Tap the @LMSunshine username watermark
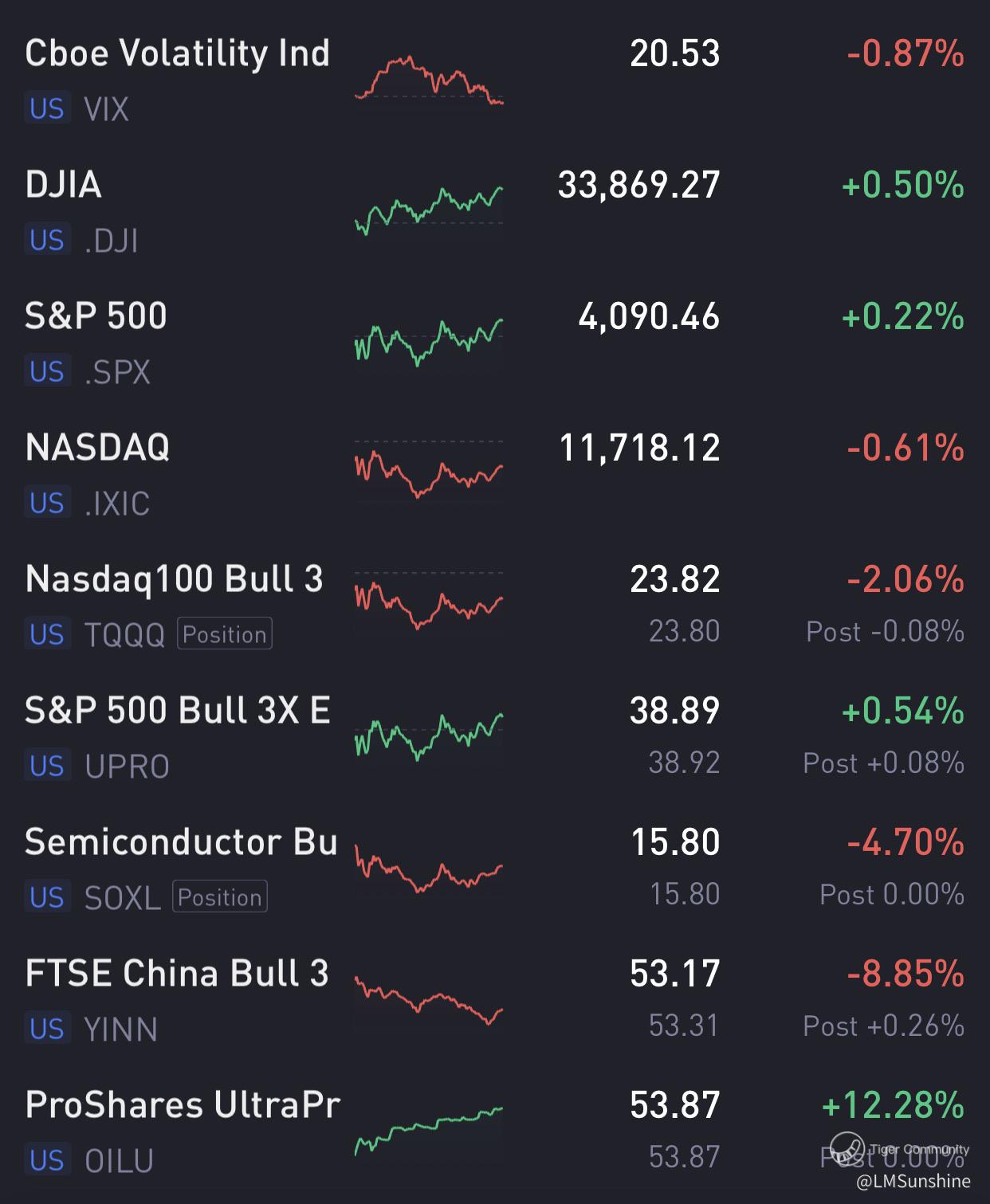This screenshot has width=990, height=1204. point(913,1182)
